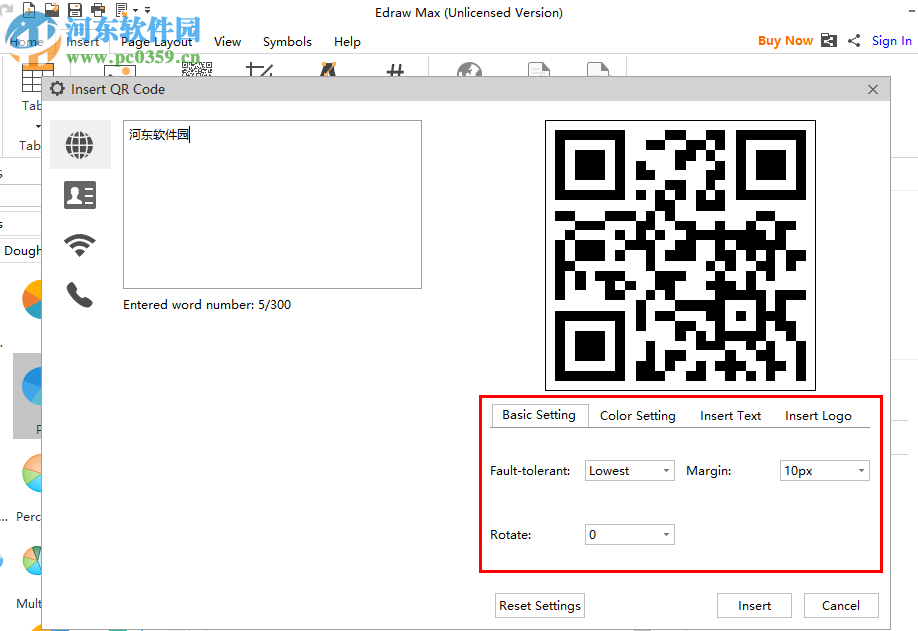Image resolution: width=918 pixels, height=631 pixels.
Task: Switch to the Color Setting tab
Action: coord(636,415)
